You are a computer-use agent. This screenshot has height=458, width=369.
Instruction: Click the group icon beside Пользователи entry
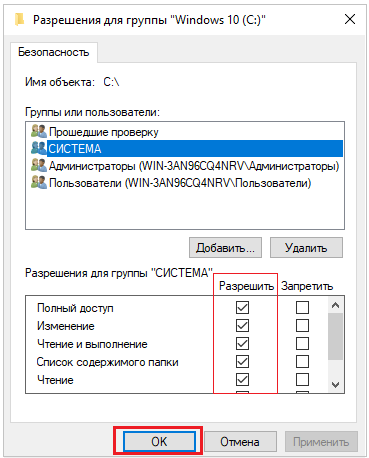(x=39, y=182)
